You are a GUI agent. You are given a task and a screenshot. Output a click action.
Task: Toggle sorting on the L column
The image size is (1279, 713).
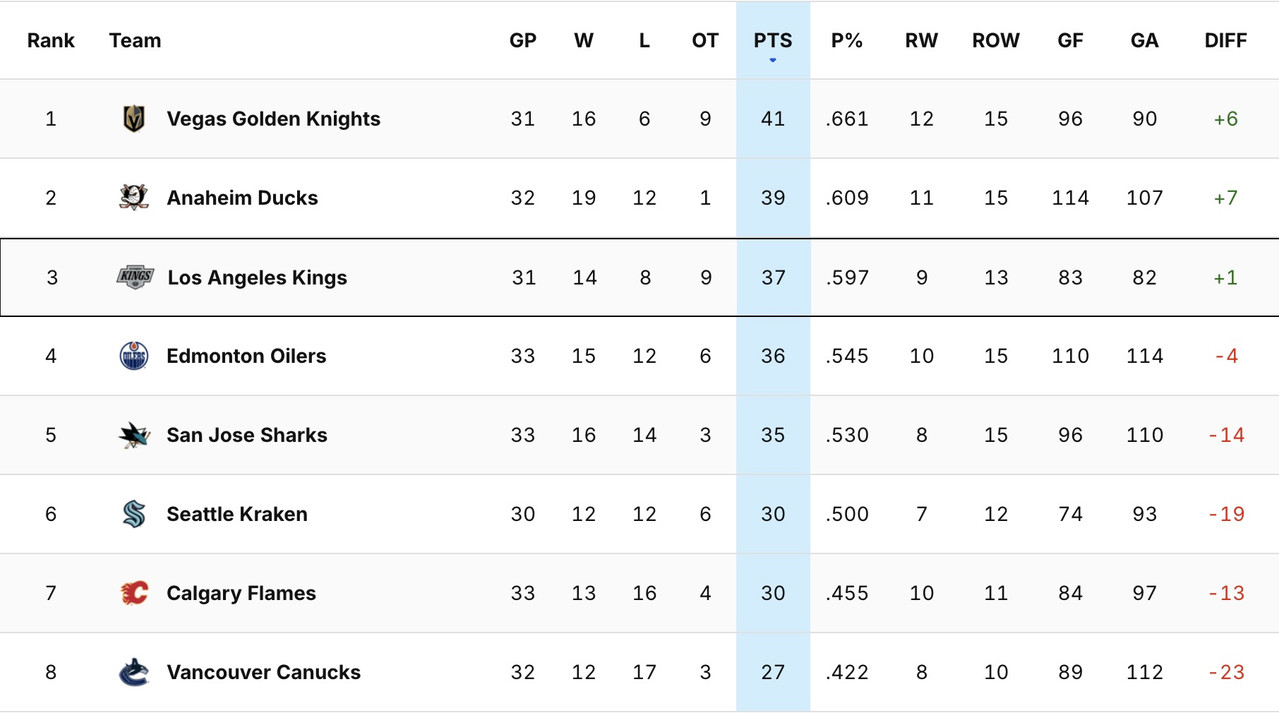pos(644,40)
